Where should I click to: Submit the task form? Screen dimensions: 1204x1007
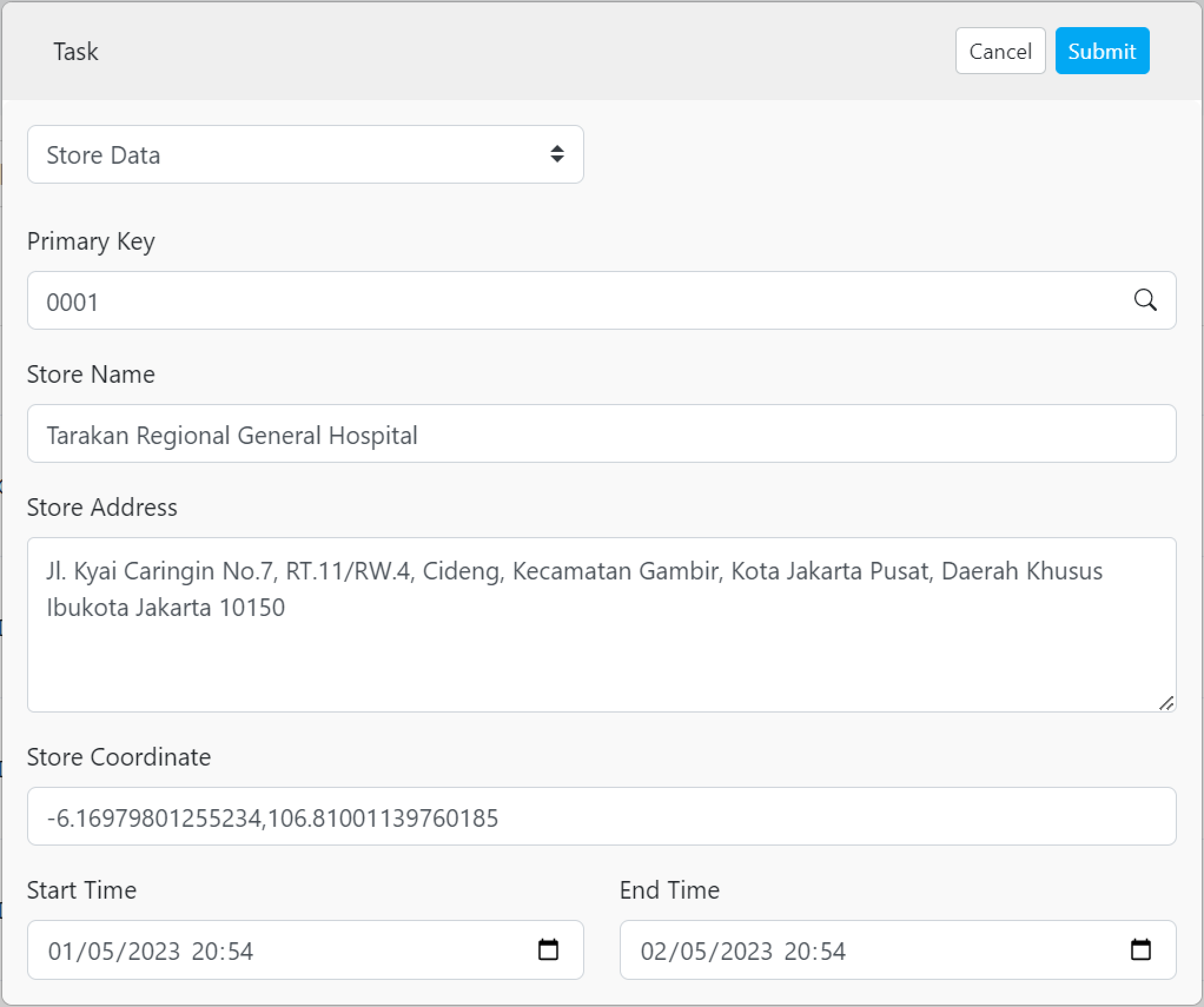tap(1102, 51)
